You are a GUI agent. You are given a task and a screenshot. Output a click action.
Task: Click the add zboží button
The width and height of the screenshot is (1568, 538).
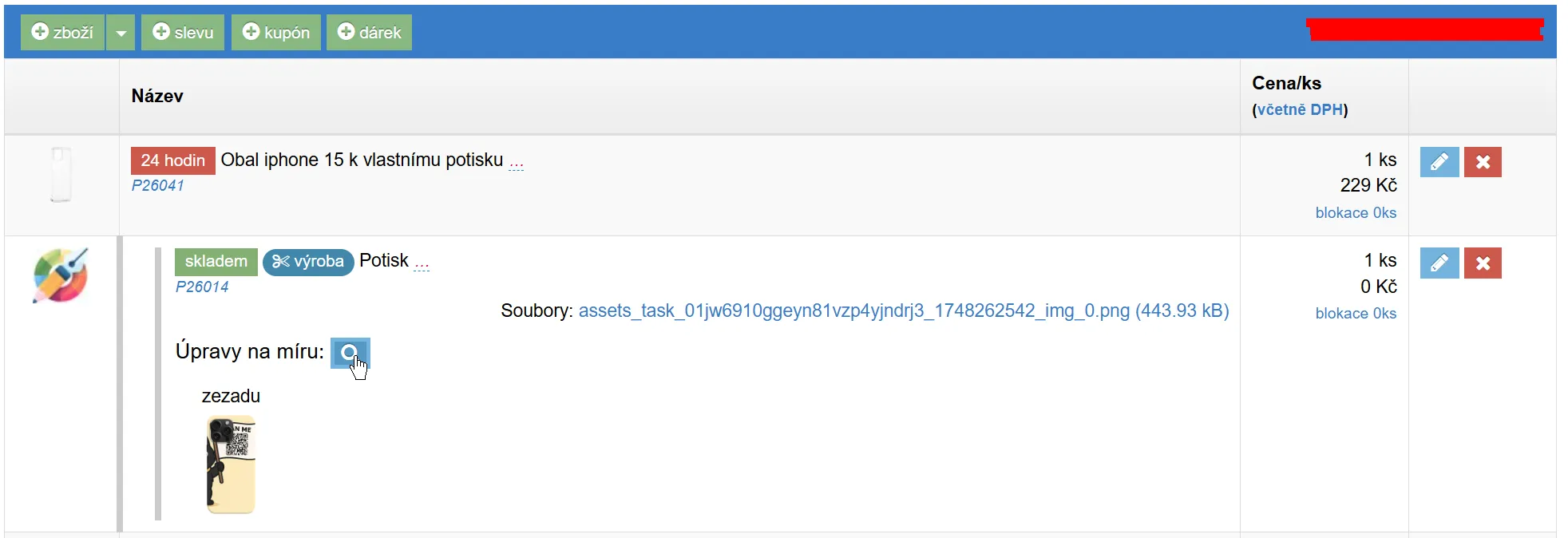pyautogui.click(x=62, y=33)
